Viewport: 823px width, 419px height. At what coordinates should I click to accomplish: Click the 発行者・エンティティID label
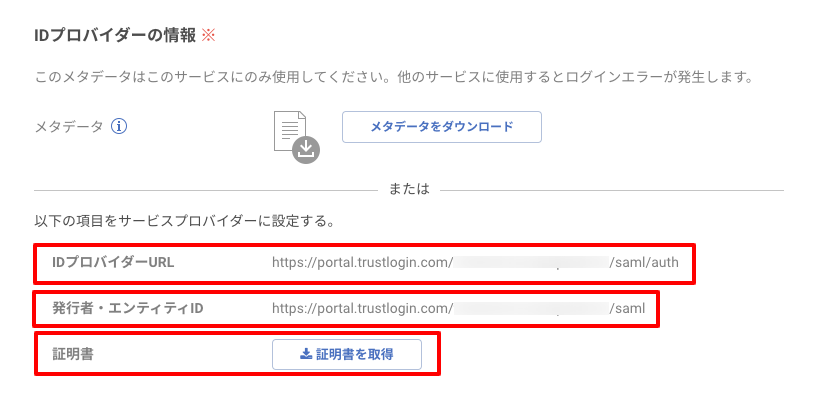click(x=128, y=308)
